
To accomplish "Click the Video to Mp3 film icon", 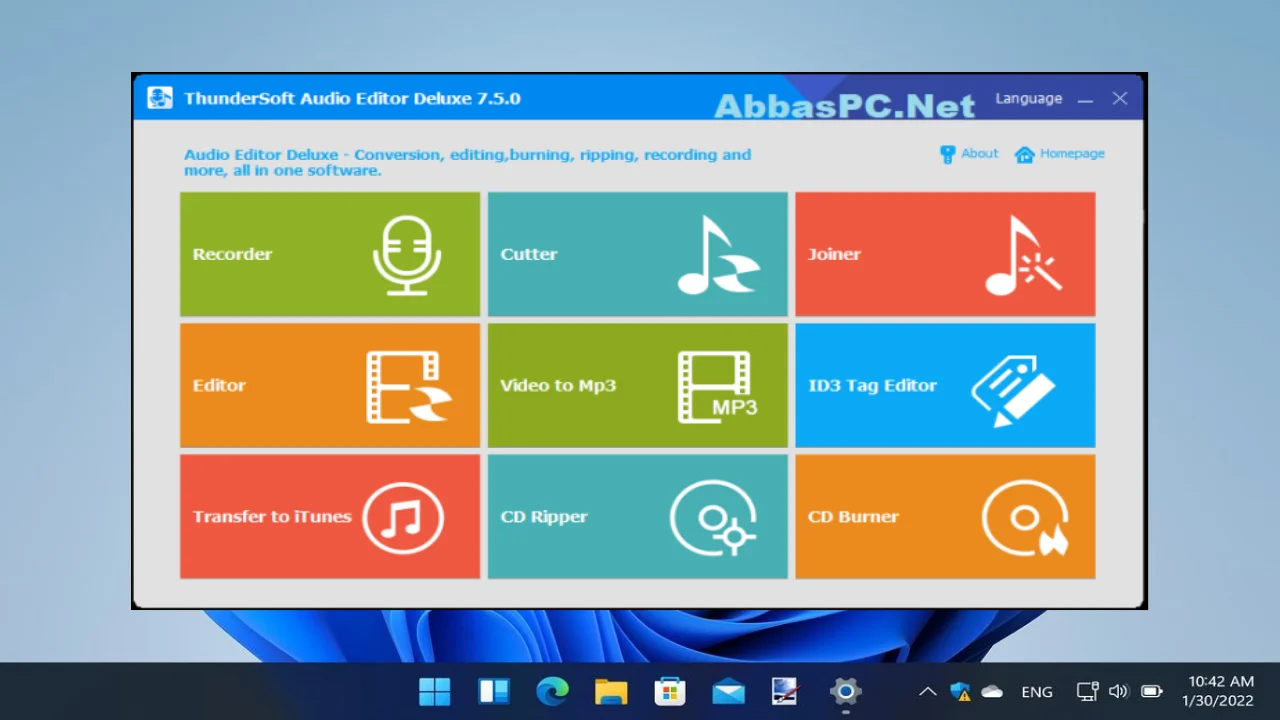I will (x=718, y=387).
